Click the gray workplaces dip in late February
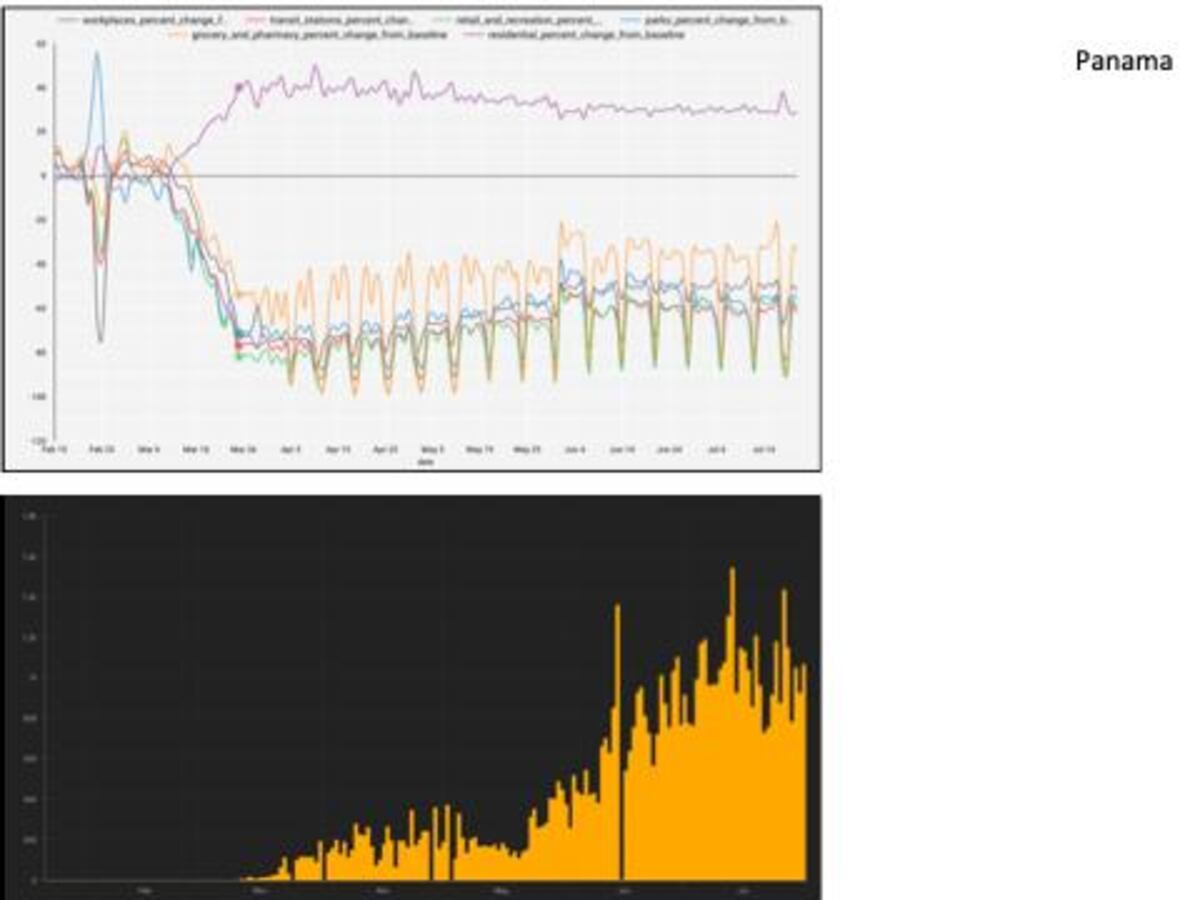This screenshot has width=1200, height=900. [100, 338]
